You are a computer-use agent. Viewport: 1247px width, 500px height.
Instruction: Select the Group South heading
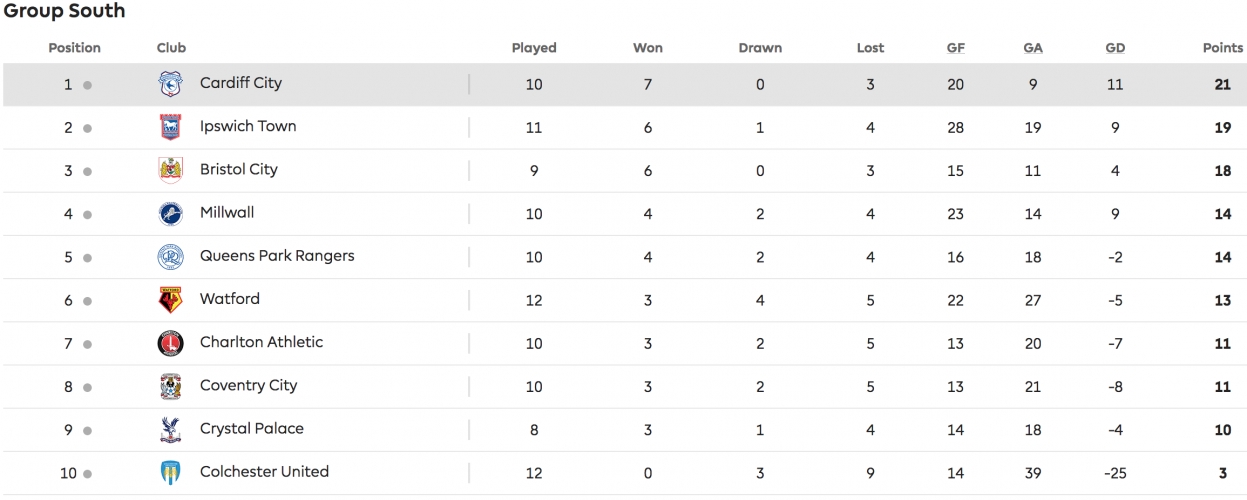65,12
